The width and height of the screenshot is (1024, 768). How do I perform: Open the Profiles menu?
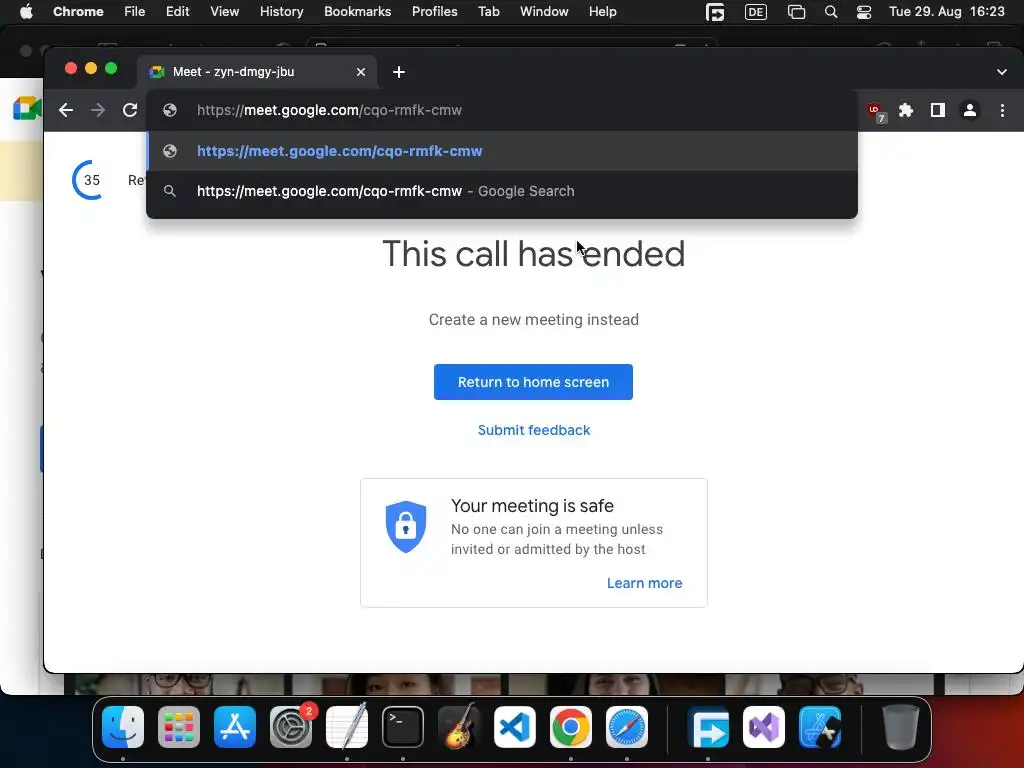pos(434,12)
